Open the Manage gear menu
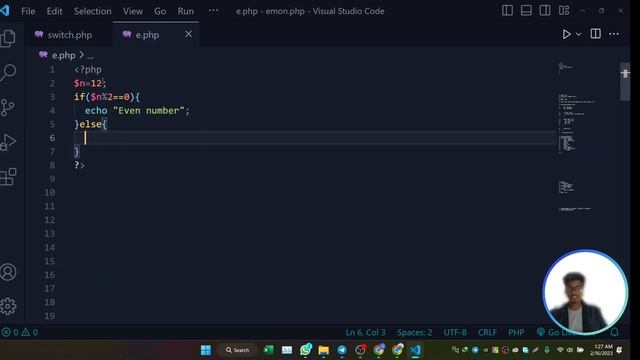Screen dimensions: 640x360 pyautogui.click(x=8, y=306)
